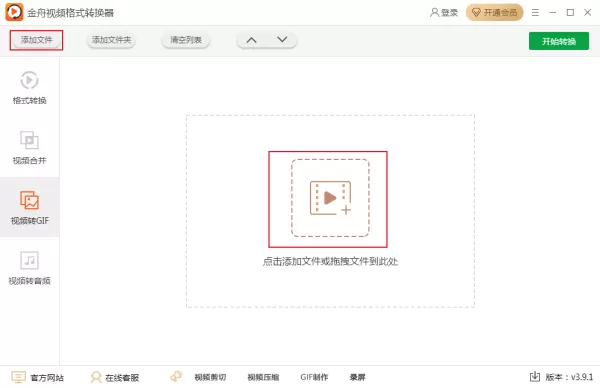The height and width of the screenshot is (388, 600).
Task: Switch to the 视频合并 sidebar tab
Action: click(29, 147)
